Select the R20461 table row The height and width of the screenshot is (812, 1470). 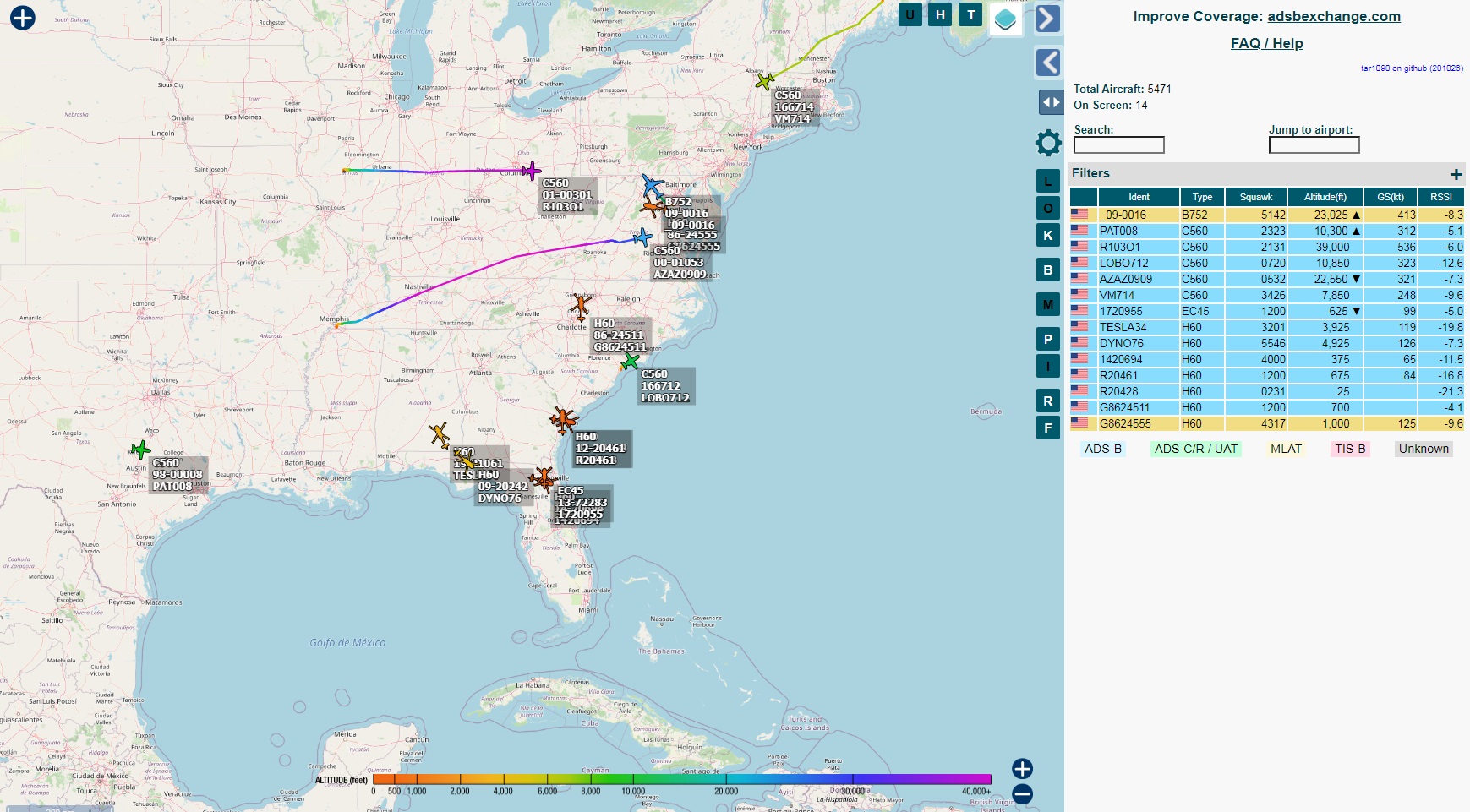point(1266,375)
